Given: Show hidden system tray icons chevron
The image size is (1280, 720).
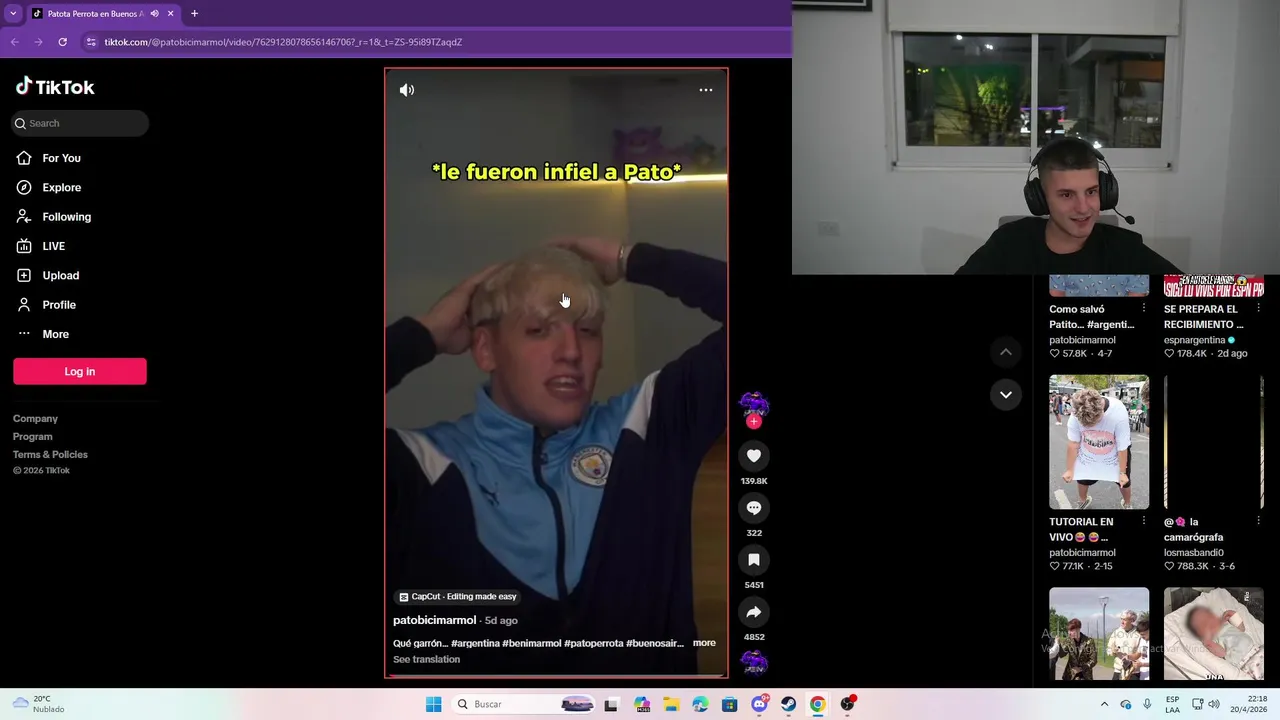Looking at the screenshot, I should [x=1104, y=704].
